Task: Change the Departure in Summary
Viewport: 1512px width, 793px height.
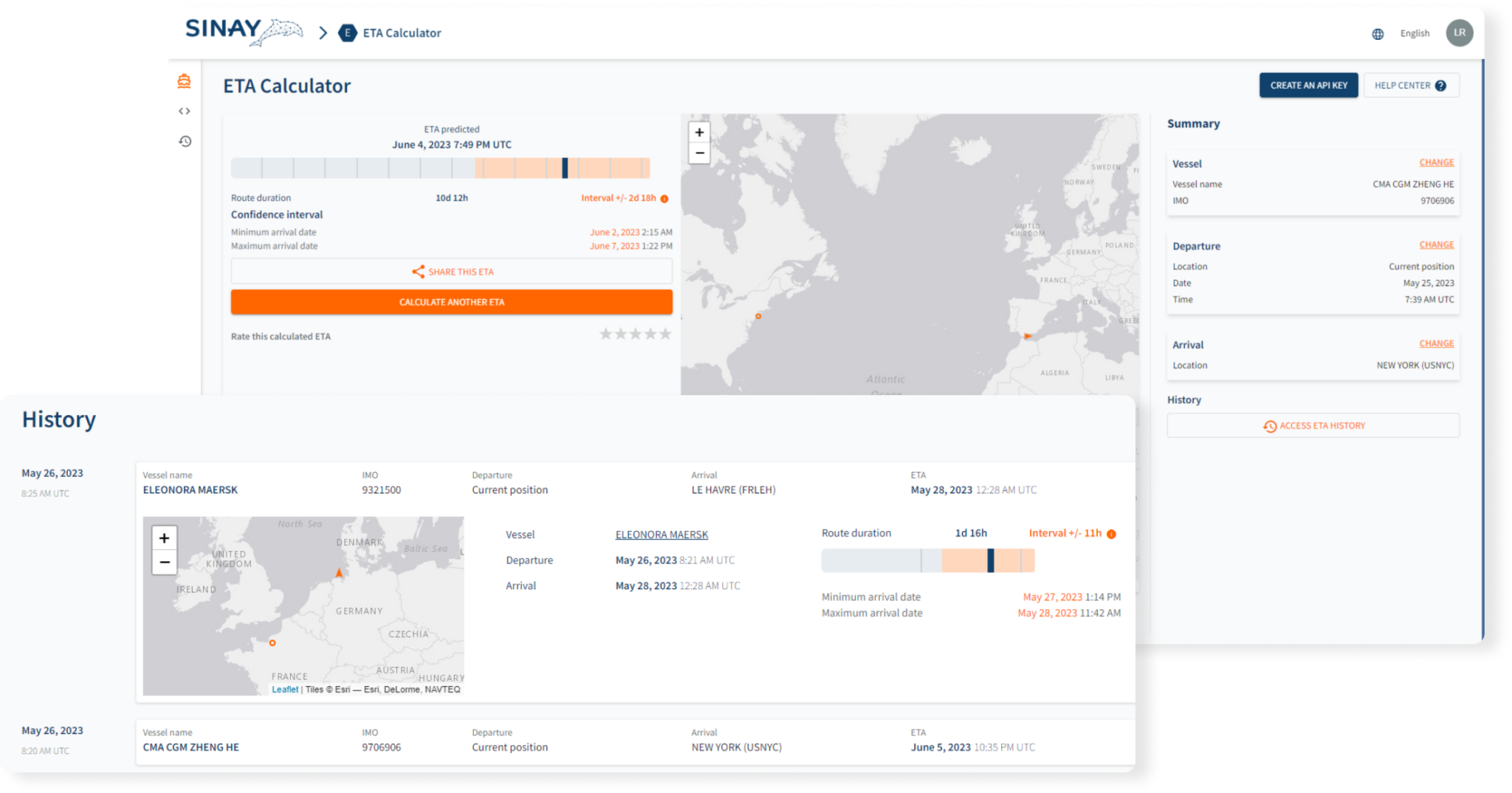Action: click(1436, 245)
